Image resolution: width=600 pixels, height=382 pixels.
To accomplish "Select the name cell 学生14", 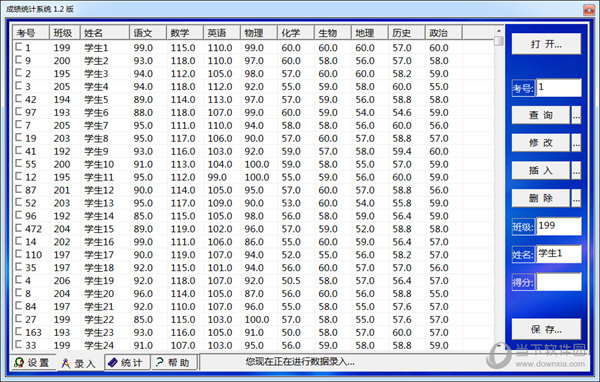I will pos(99,216).
